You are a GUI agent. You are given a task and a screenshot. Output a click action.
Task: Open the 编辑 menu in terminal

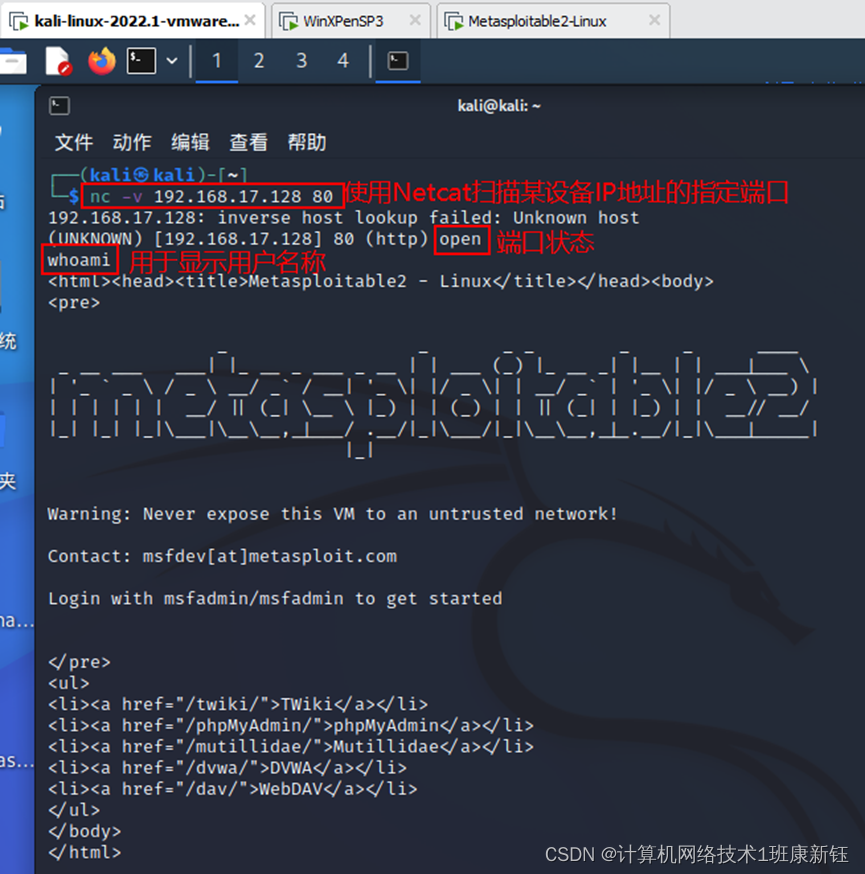[x=190, y=143]
